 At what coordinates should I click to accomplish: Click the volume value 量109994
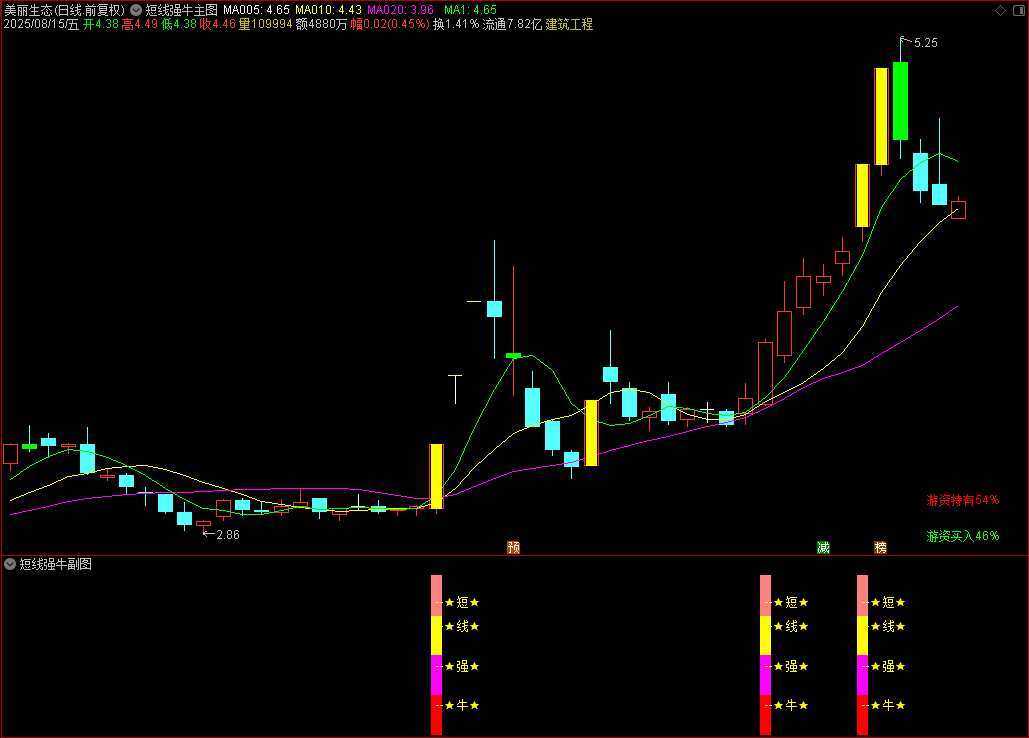click(x=265, y=24)
